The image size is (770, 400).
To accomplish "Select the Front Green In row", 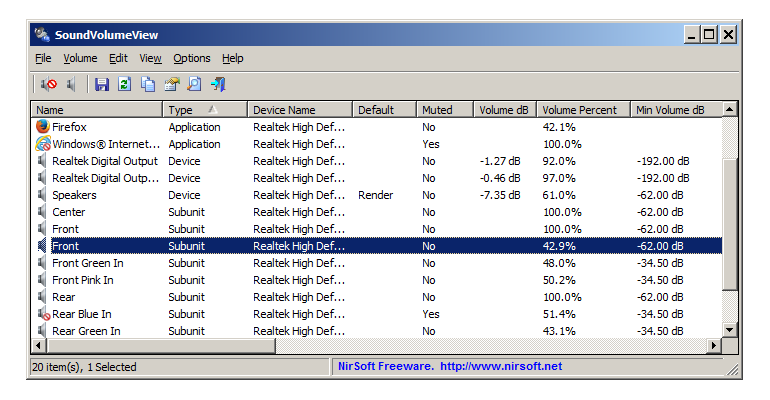I will click(x=377, y=263).
